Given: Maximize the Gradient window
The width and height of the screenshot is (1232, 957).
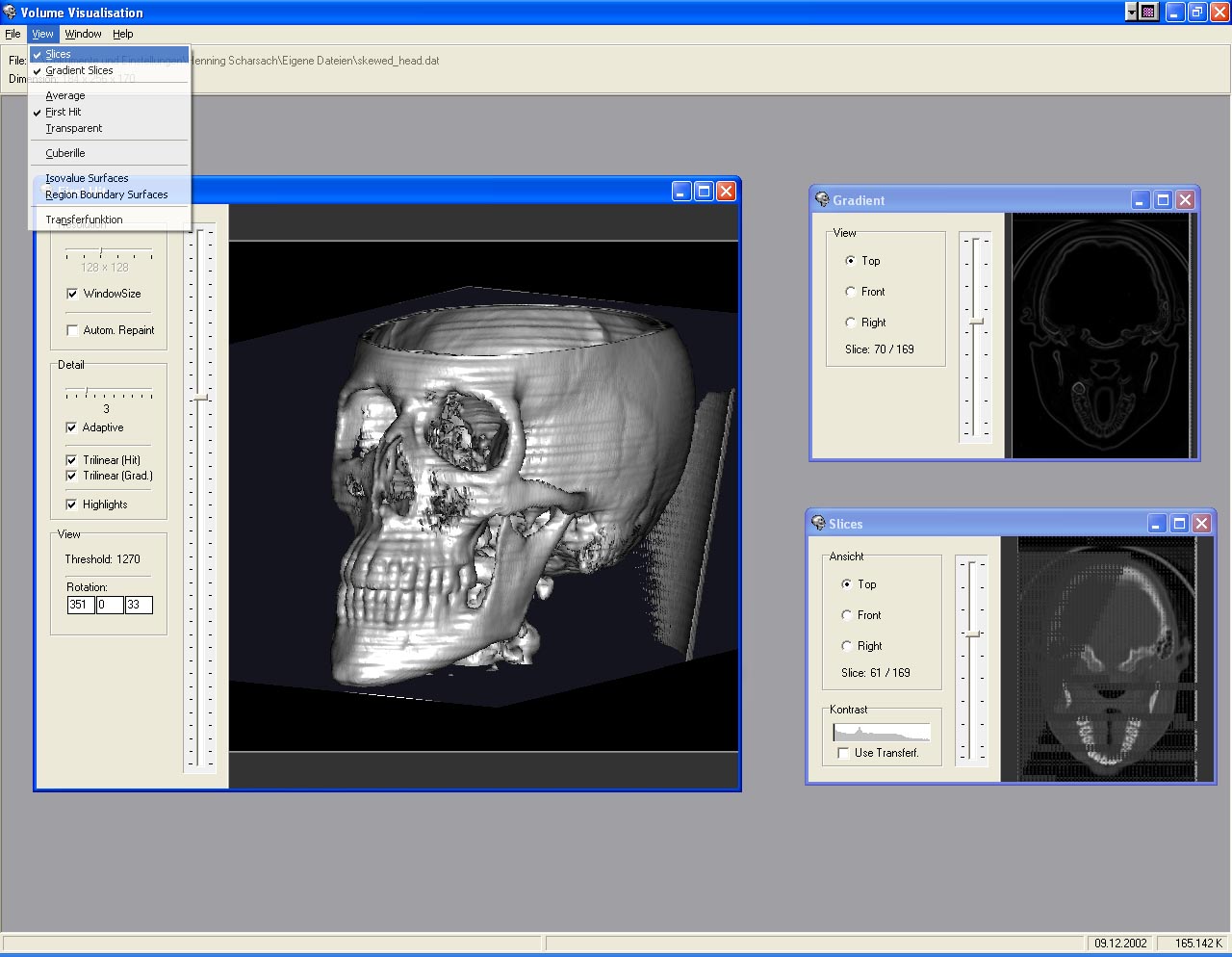Looking at the screenshot, I should tap(1163, 200).
